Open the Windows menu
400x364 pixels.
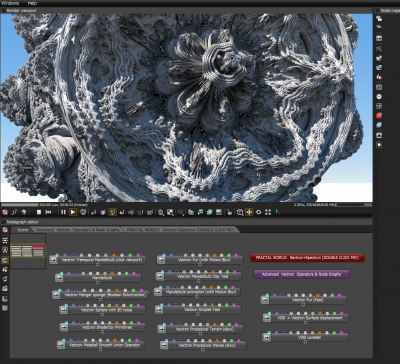coord(11,3)
